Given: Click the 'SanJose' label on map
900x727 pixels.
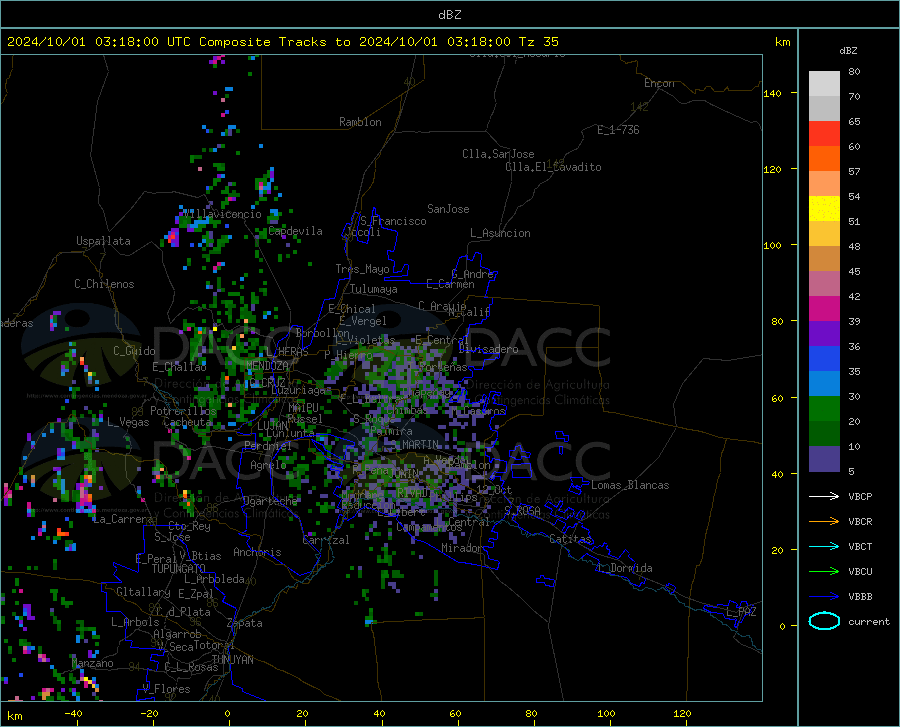Looking at the screenshot, I should pyautogui.click(x=448, y=209).
